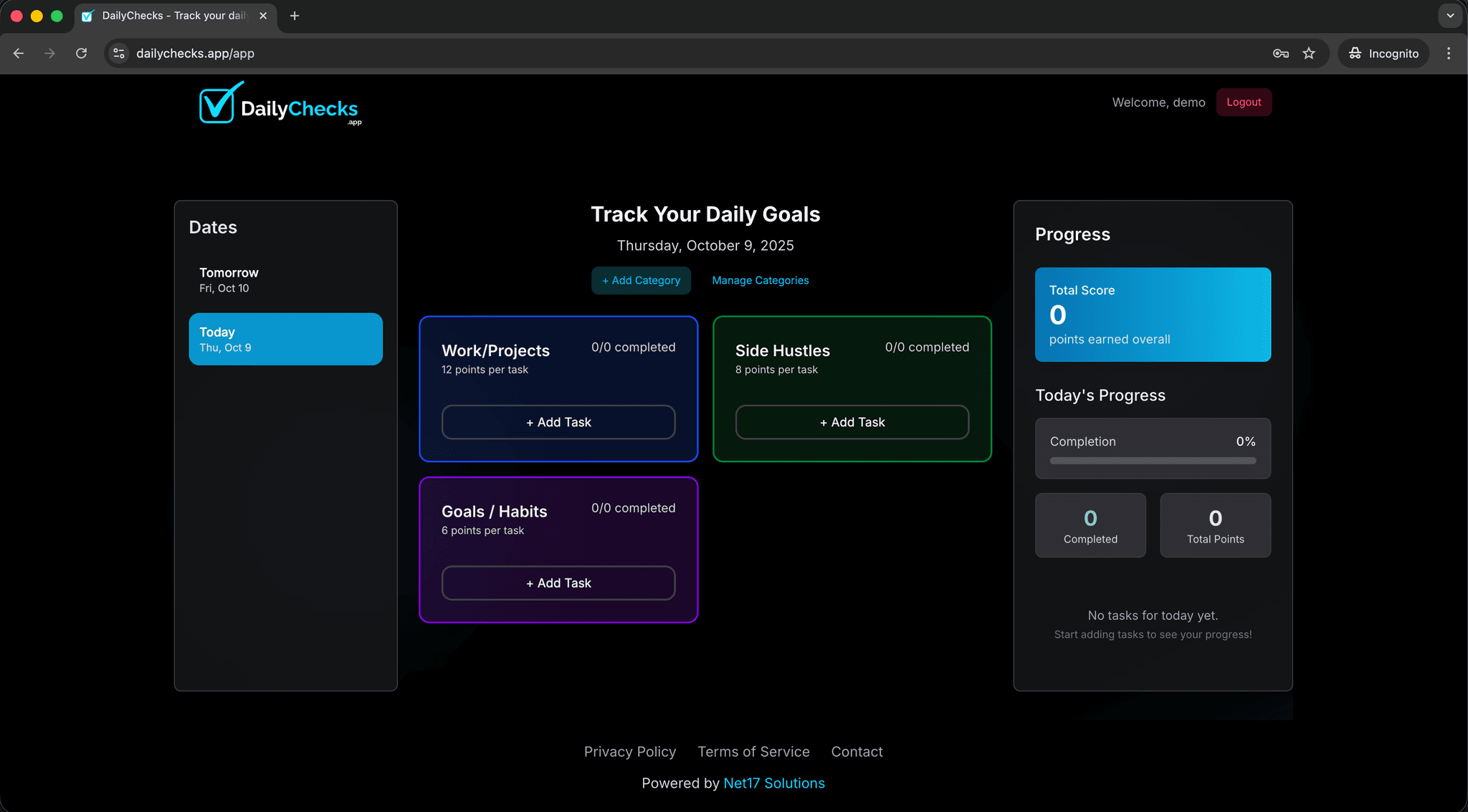Open Chrome three-dot menu
This screenshot has height=812, width=1468.
pos(1448,53)
